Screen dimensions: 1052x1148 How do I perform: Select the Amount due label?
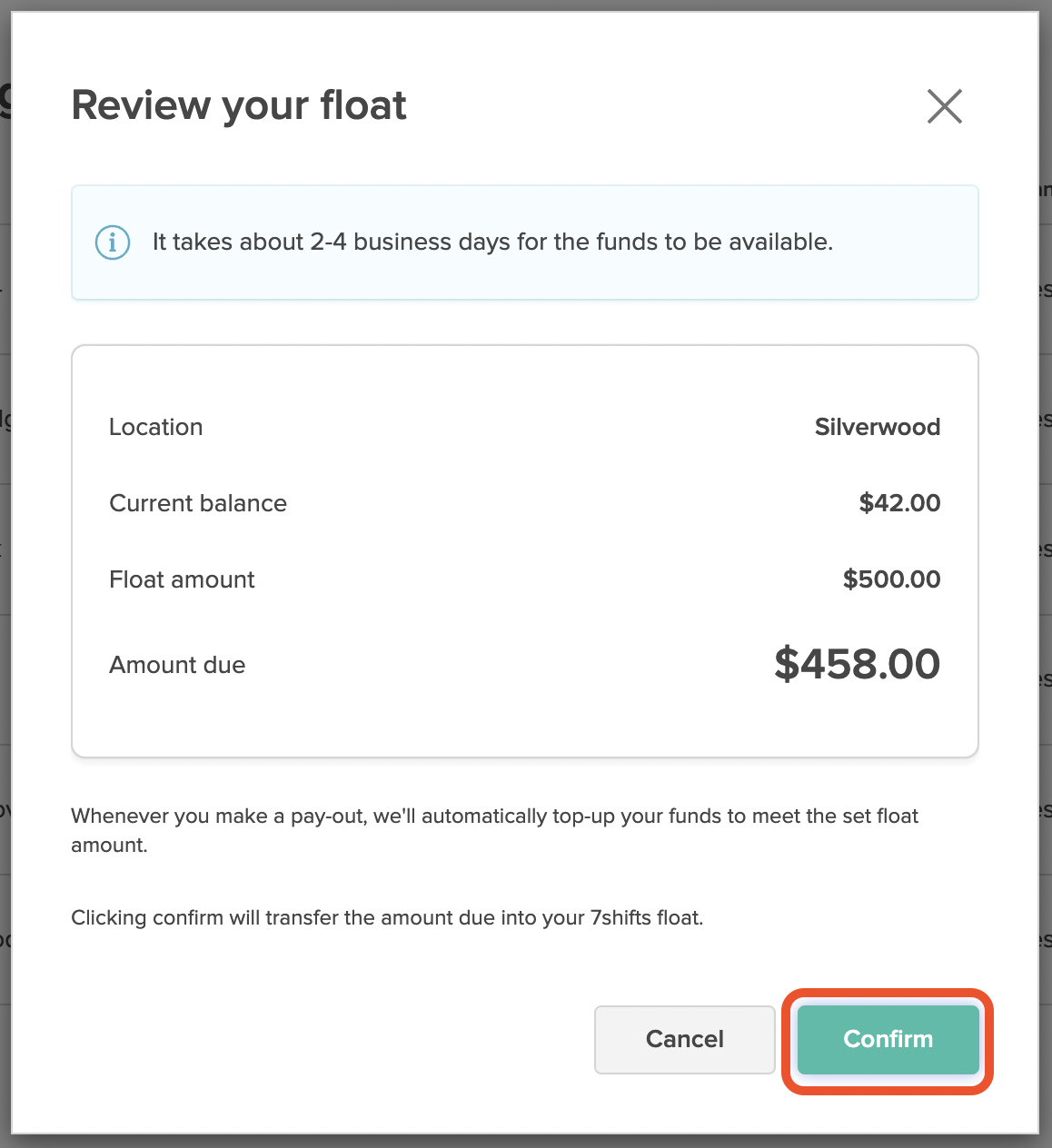pos(177,665)
